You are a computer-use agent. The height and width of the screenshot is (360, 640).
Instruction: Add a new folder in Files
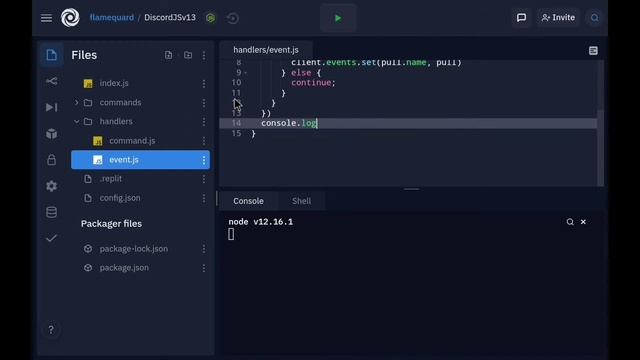pos(188,55)
